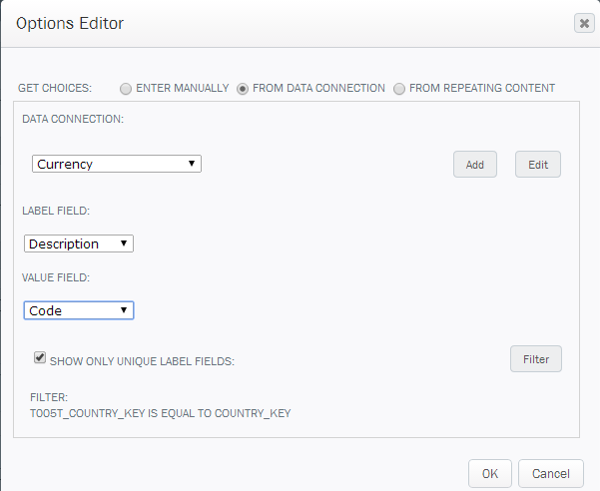
Task: Click the arrow on the Currency dropdown
Action: click(x=192, y=163)
